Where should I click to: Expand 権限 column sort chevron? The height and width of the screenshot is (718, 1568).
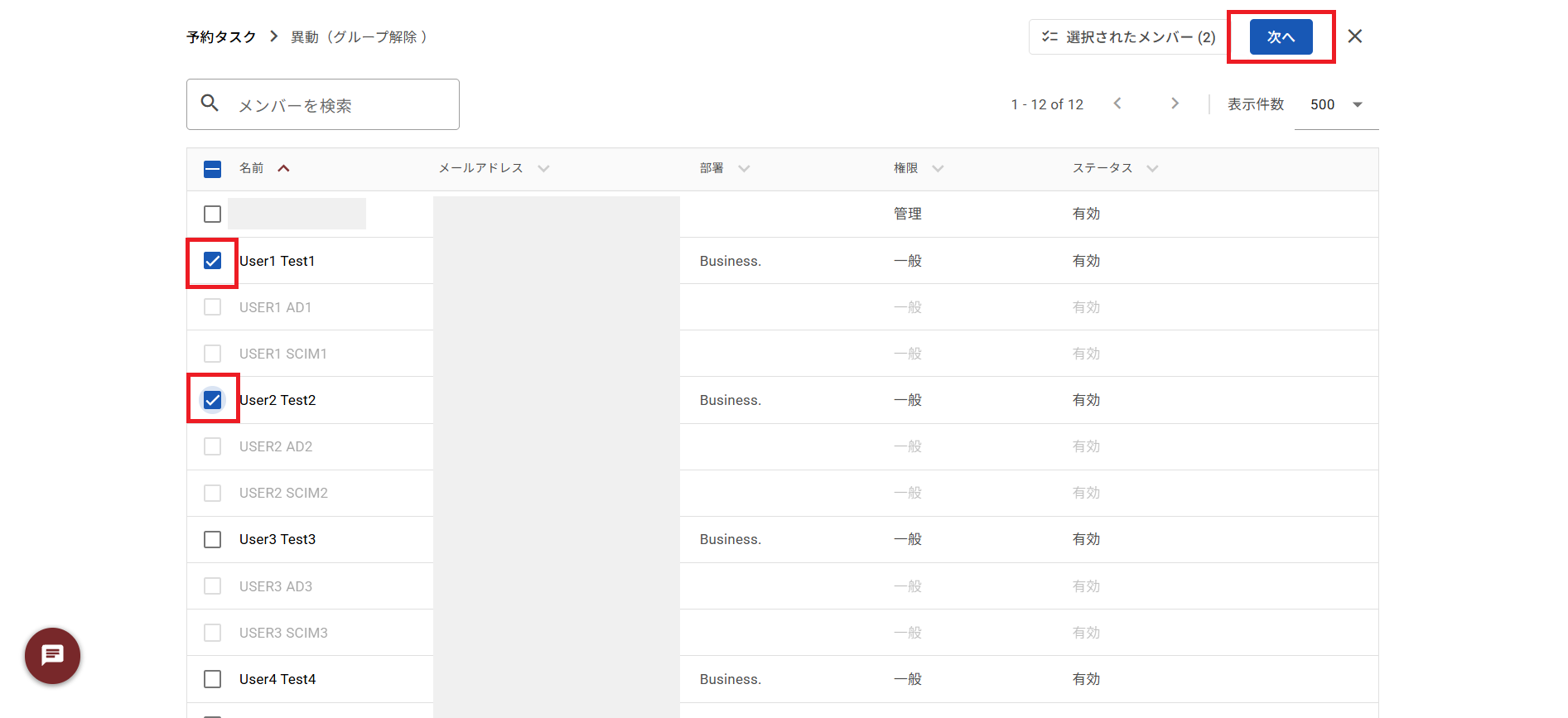(938, 168)
